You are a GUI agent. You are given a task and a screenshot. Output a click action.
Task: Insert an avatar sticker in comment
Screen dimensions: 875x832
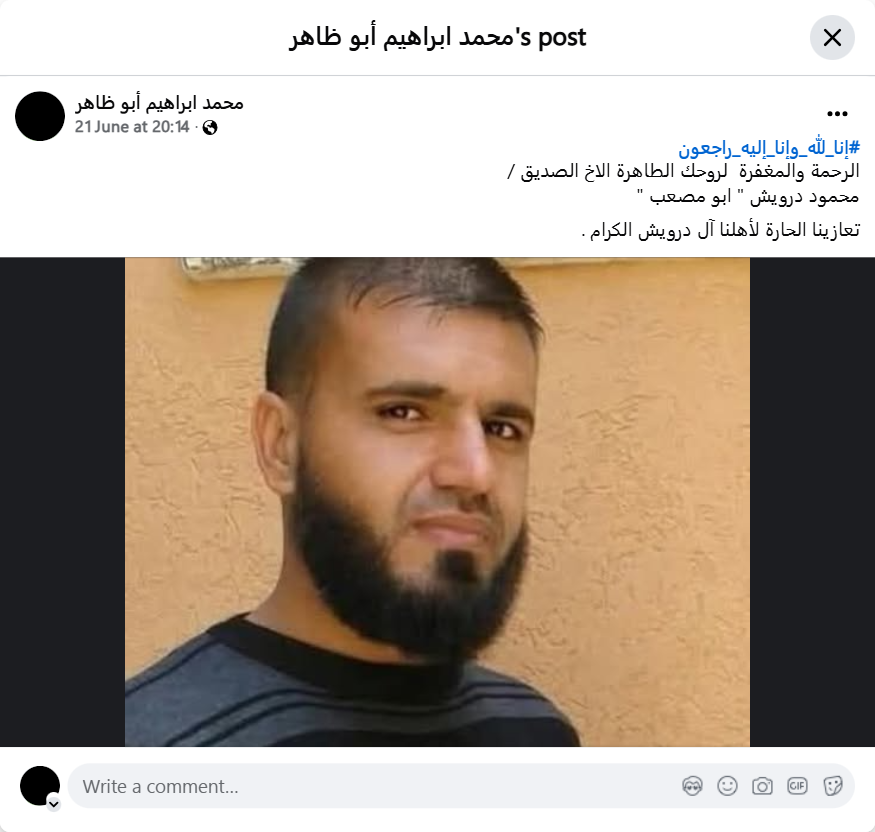click(692, 786)
